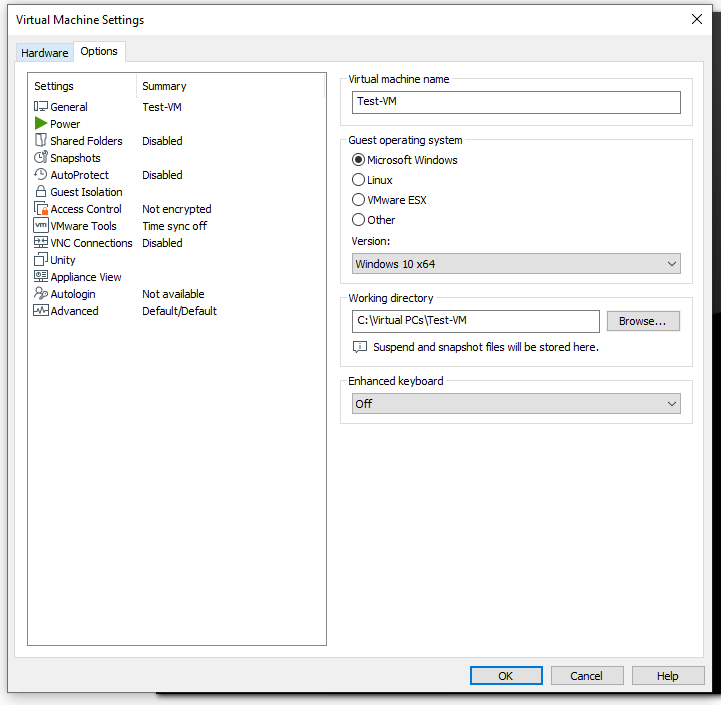
Task: Click the 'Not encrypted' summary text
Action: (x=177, y=209)
